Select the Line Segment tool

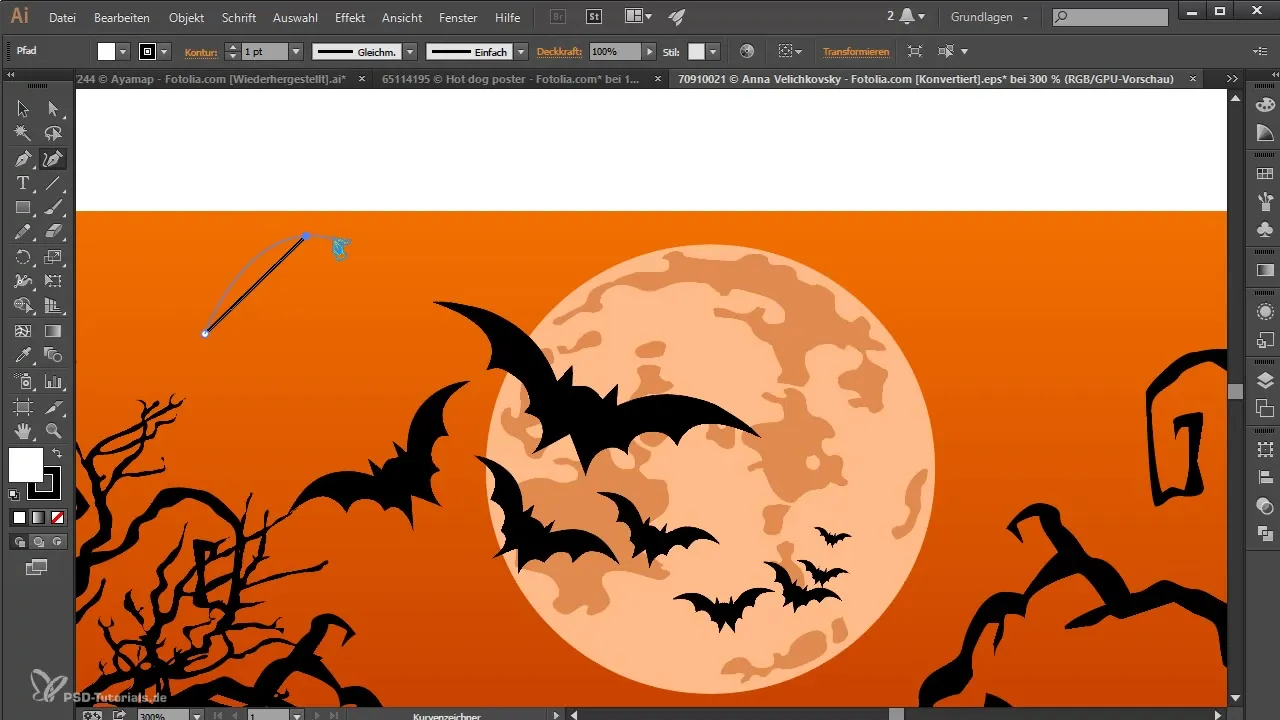coord(53,183)
